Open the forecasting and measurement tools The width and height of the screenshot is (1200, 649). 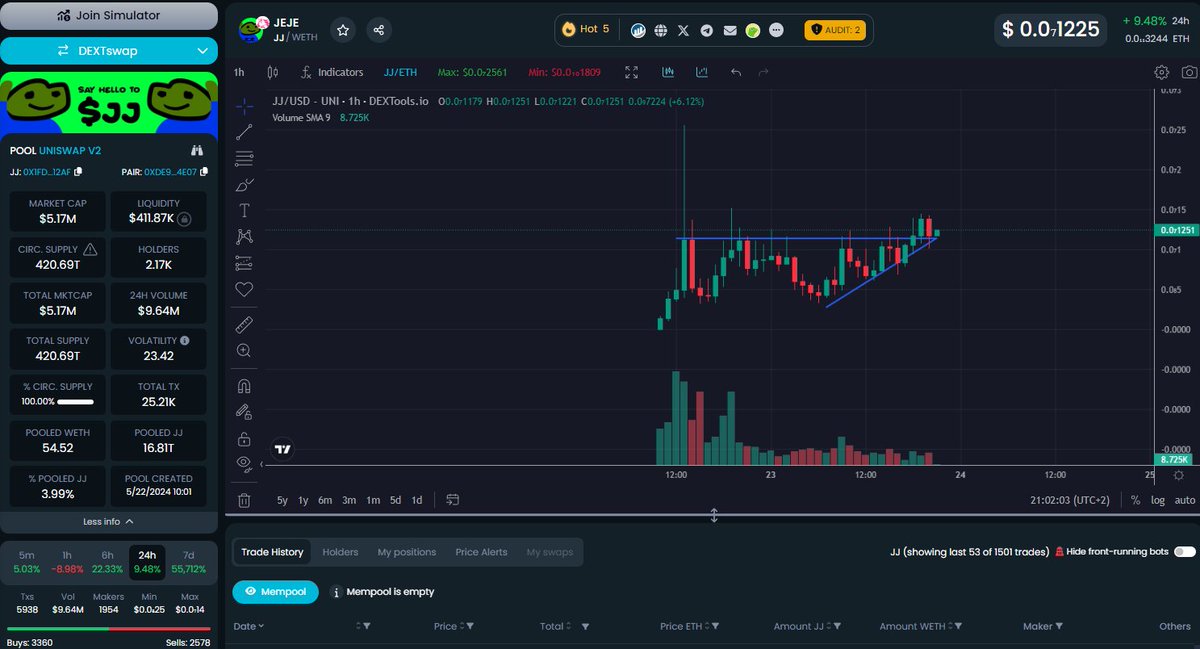click(244, 263)
